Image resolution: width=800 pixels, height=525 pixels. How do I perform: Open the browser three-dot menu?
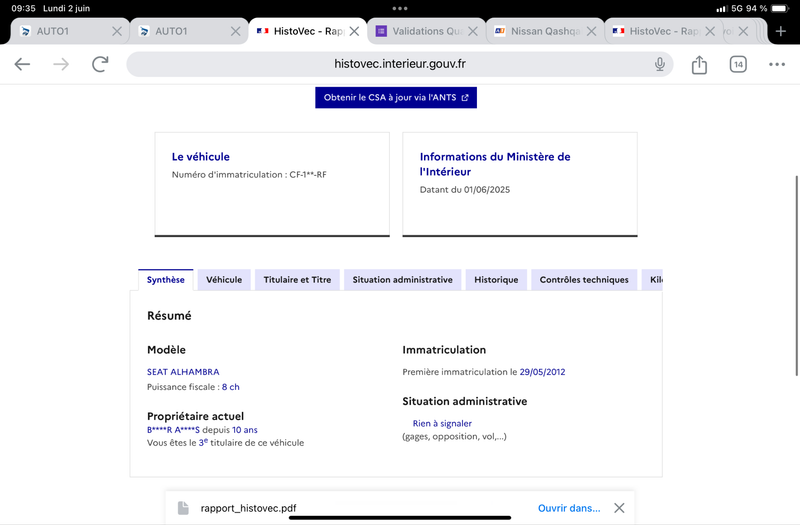coord(777,64)
